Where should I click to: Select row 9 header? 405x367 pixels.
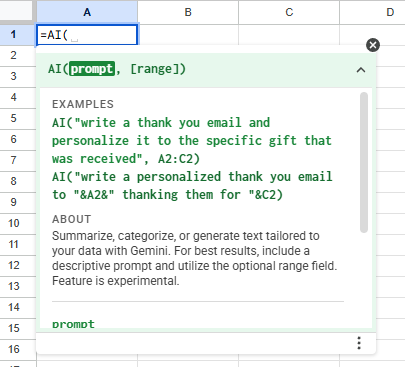(13, 202)
